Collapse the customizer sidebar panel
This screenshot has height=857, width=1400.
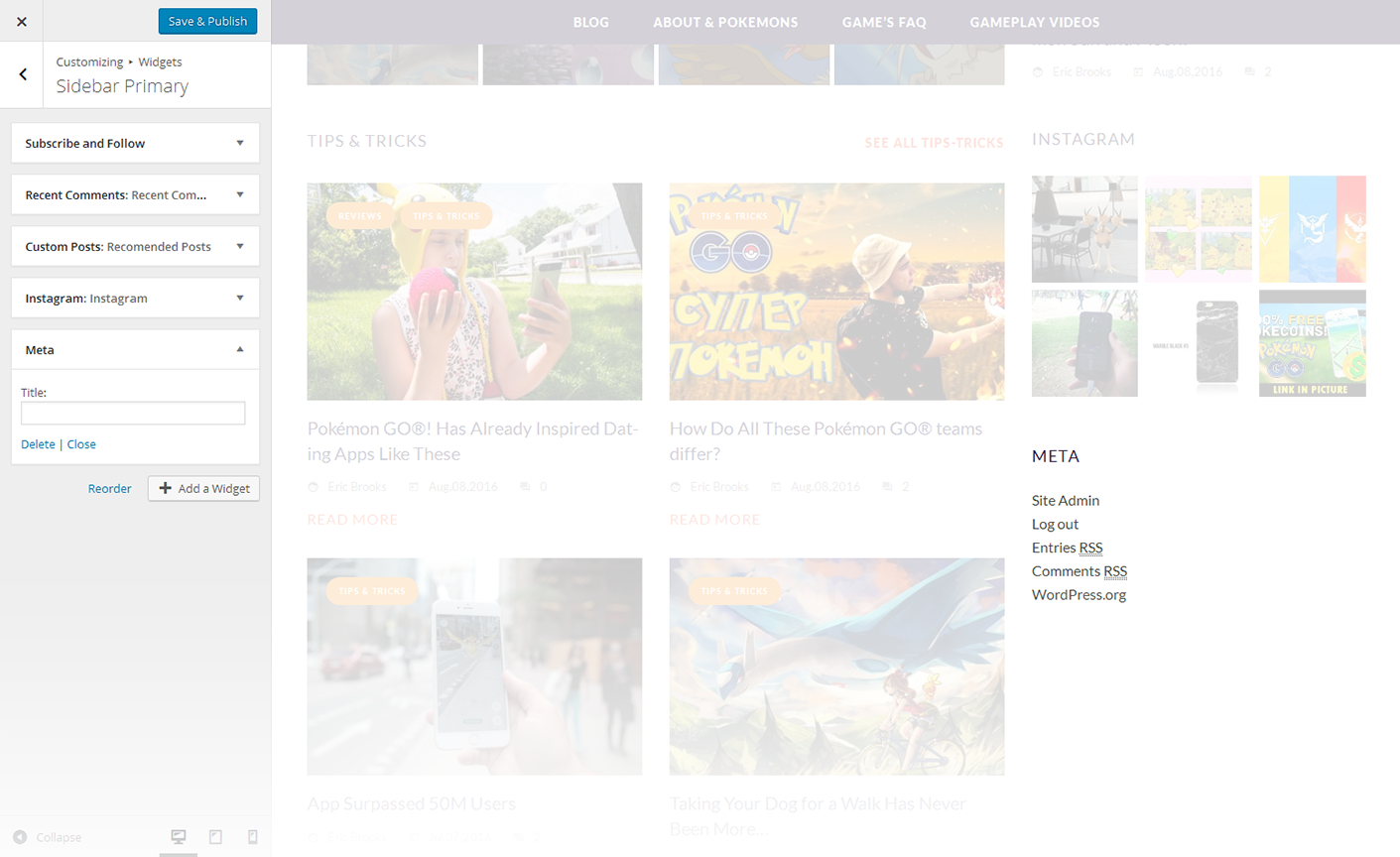tap(48, 837)
